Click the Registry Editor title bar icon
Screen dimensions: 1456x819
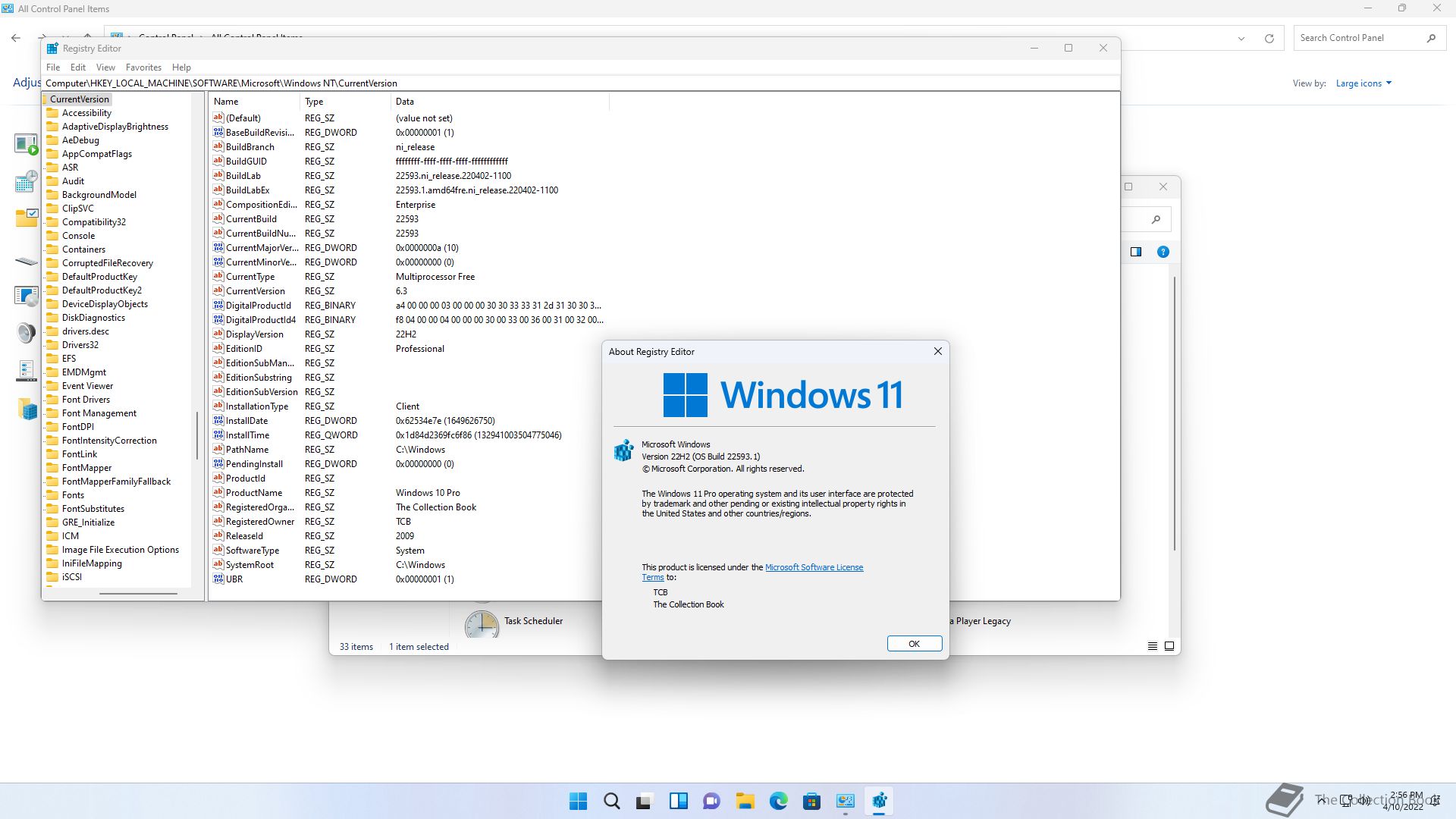(x=52, y=49)
